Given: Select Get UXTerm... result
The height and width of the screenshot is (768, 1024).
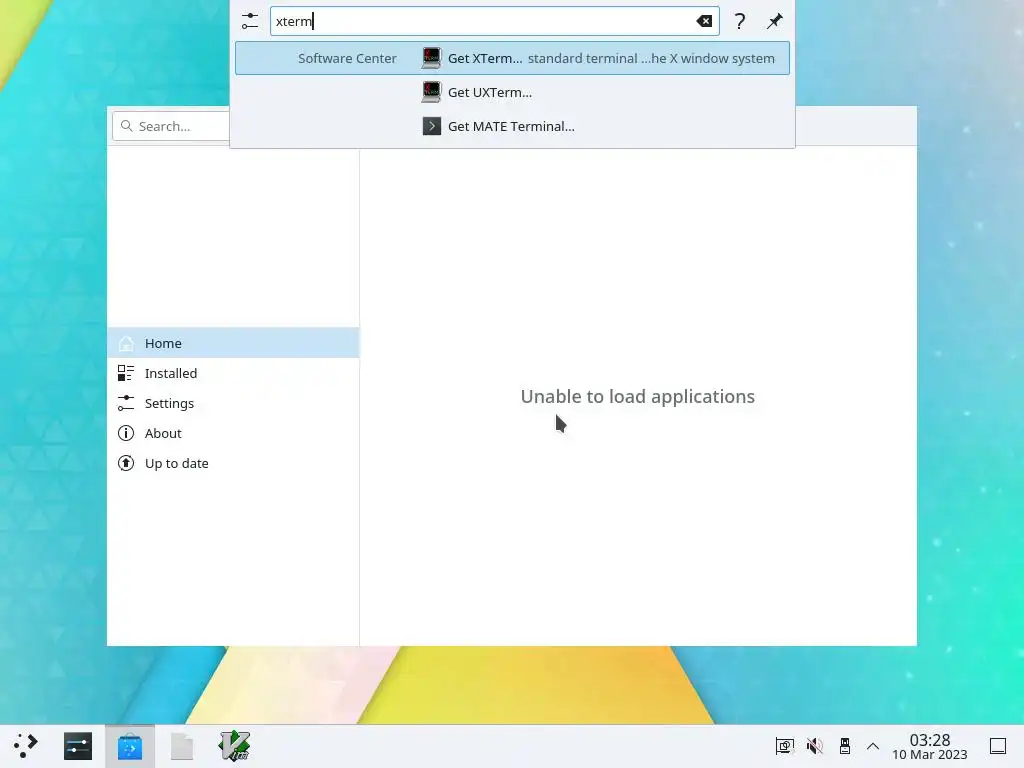Looking at the screenshot, I should (512, 92).
